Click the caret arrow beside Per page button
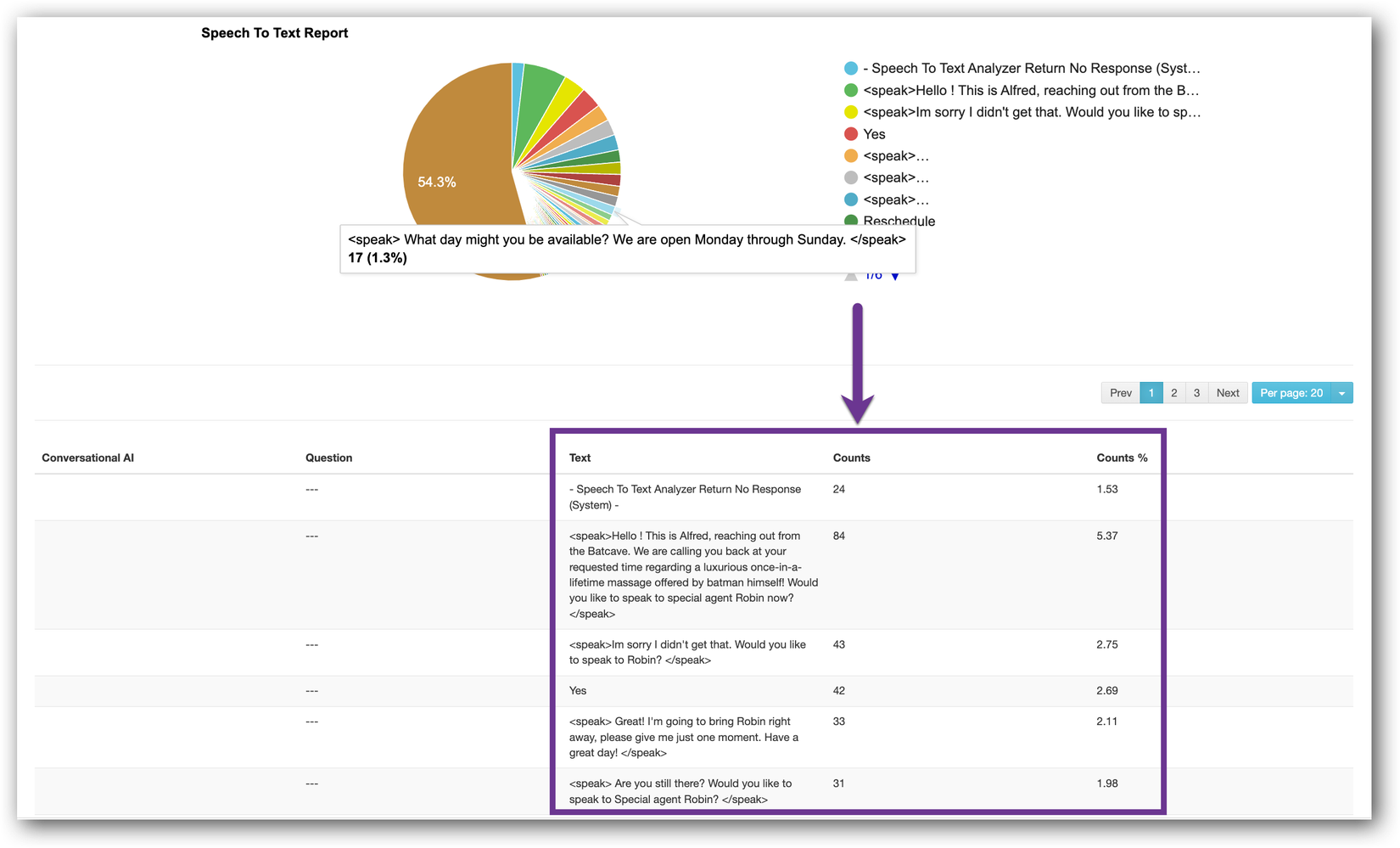Screen dimensions: 1400x848 coord(1342,393)
